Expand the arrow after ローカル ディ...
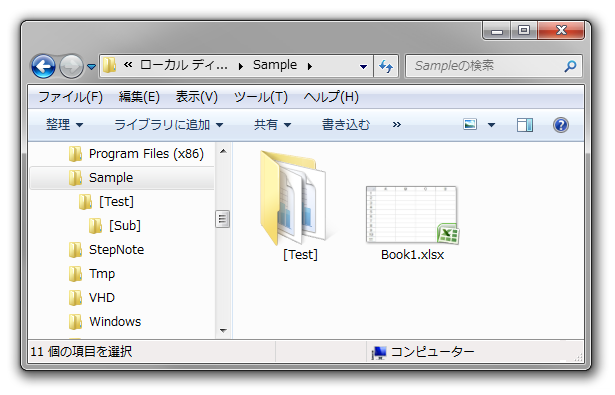The height and width of the screenshot is (395, 615). (x=241, y=66)
